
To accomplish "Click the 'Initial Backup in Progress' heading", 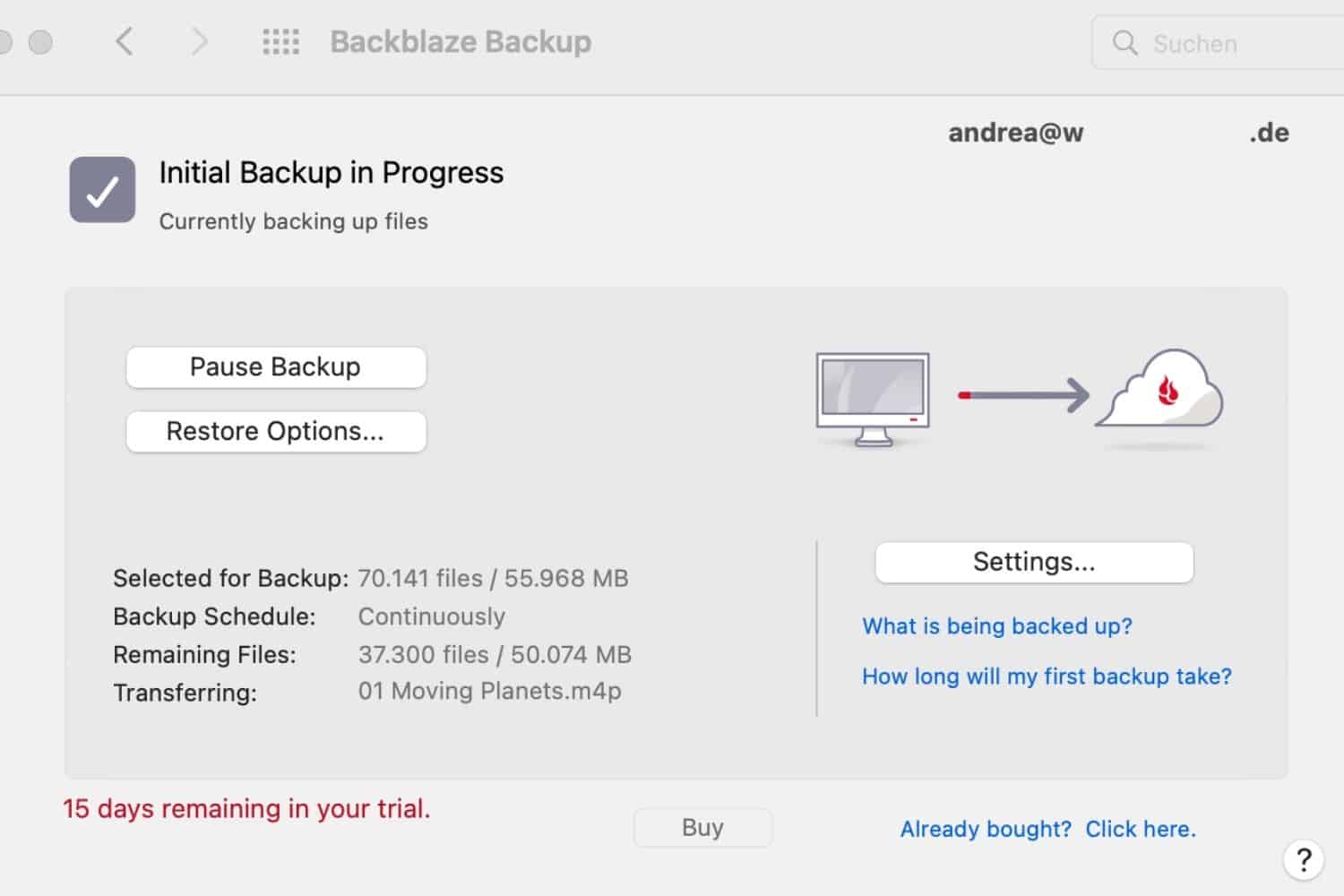I will (x=332, y=172).
